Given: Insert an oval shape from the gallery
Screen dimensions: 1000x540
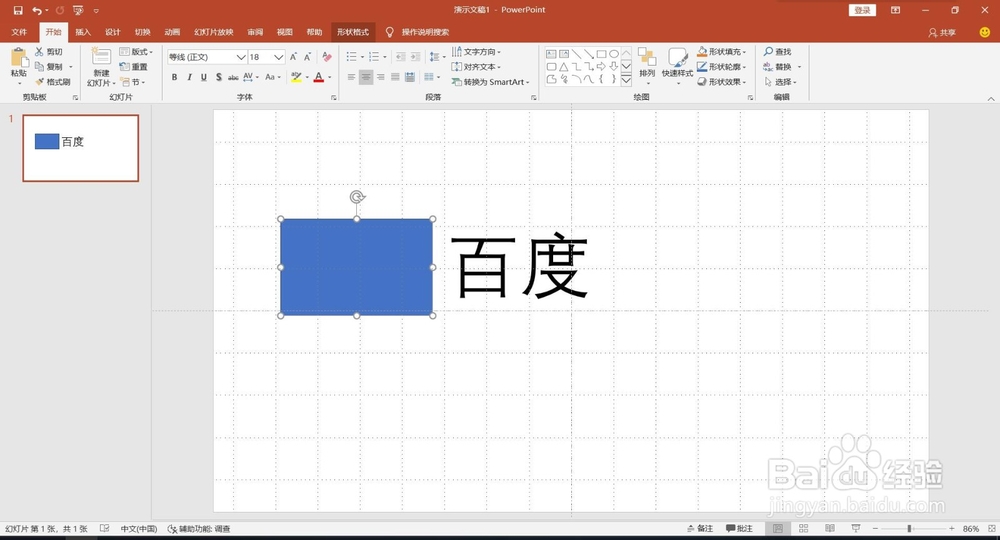Looking at the screenshot, I should pos(614,54).
